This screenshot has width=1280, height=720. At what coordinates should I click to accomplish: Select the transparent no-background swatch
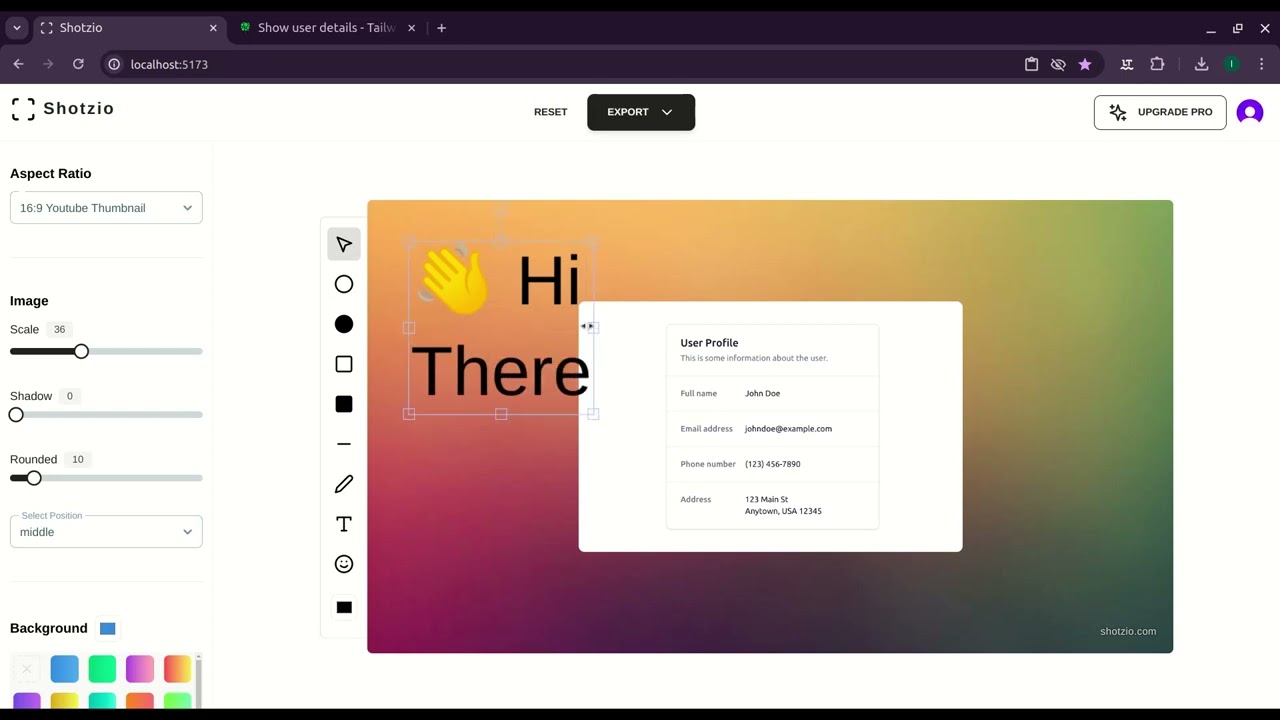[x=27, y=668]
